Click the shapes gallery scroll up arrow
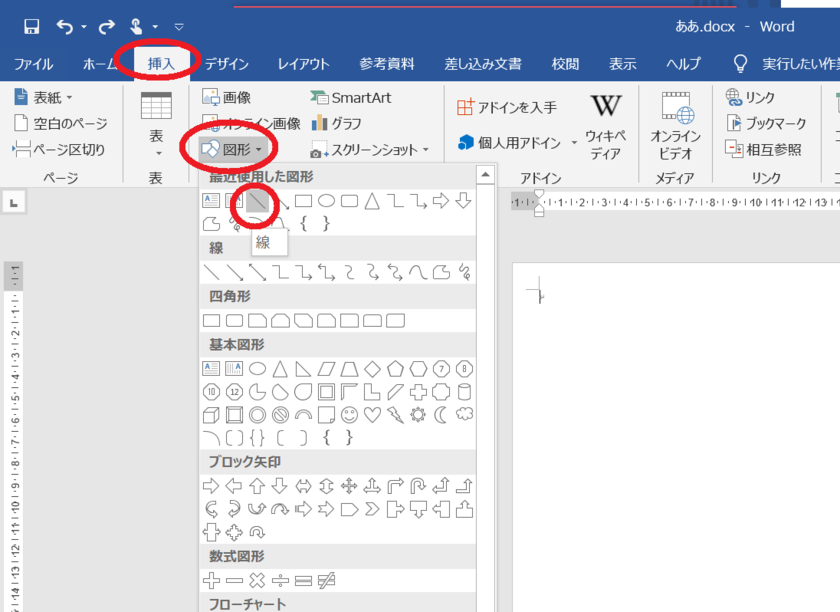 click(x=485, y=175)
